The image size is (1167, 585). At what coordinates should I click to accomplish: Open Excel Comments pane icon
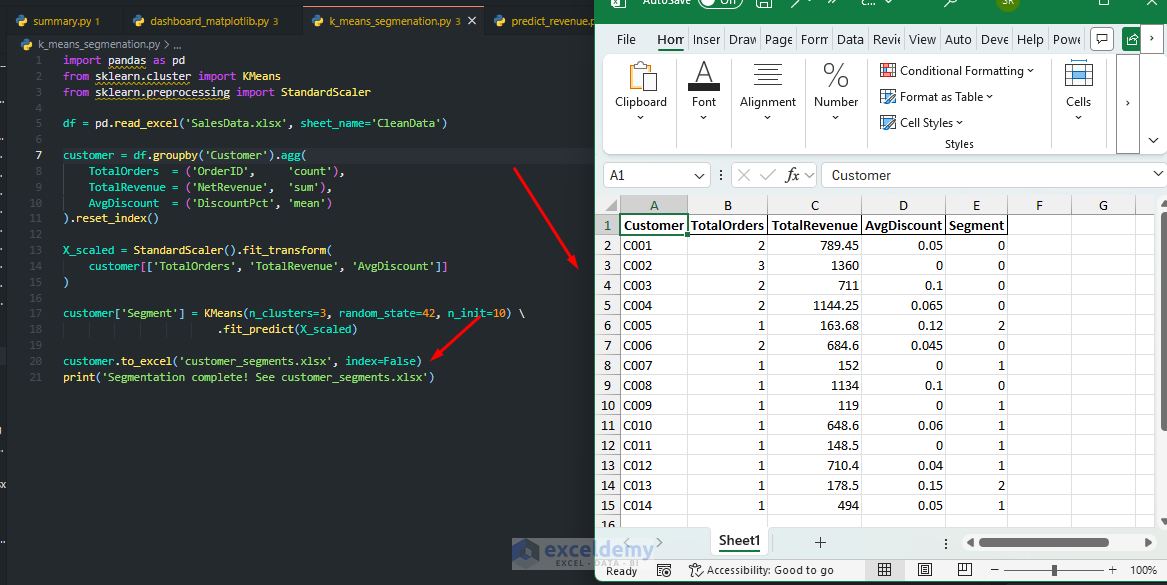click(x=1102, y=39)
